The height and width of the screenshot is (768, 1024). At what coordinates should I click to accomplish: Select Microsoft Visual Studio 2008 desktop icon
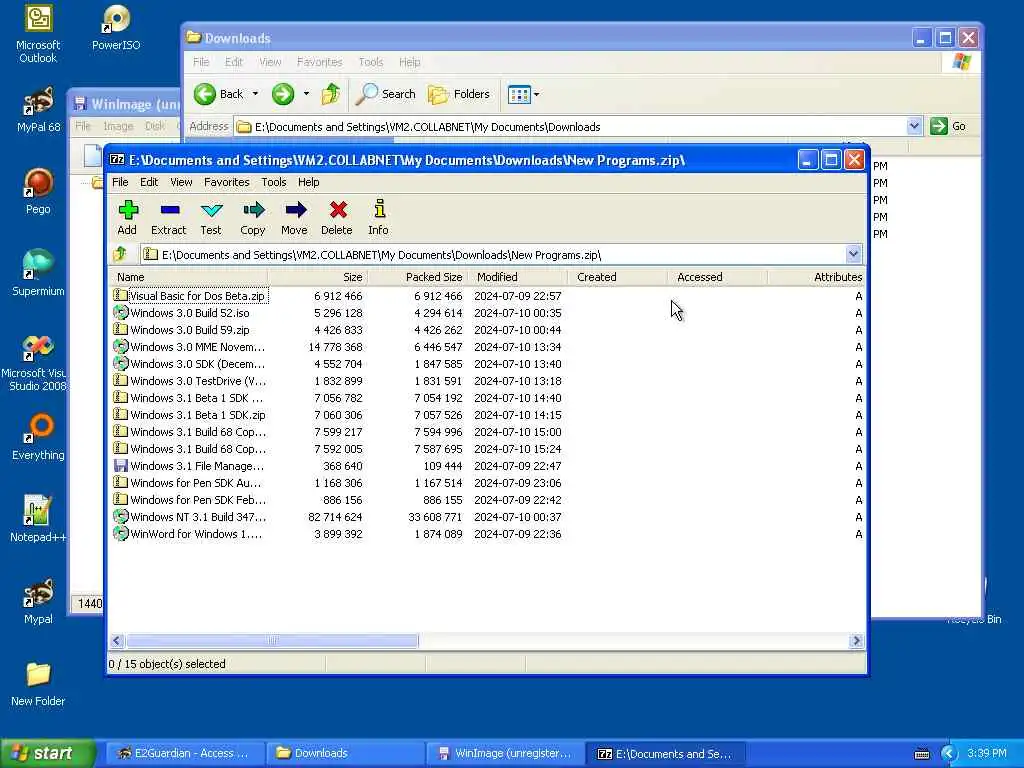click(x=38, y=362)
